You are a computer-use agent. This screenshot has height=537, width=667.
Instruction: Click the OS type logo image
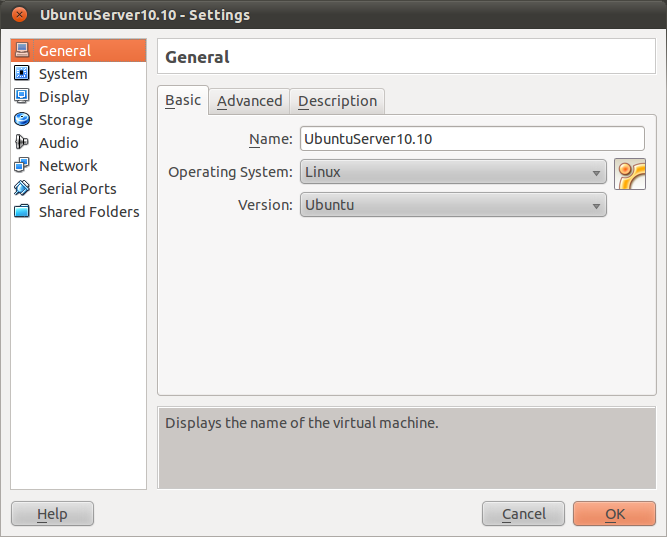click(x=630, y=173)
